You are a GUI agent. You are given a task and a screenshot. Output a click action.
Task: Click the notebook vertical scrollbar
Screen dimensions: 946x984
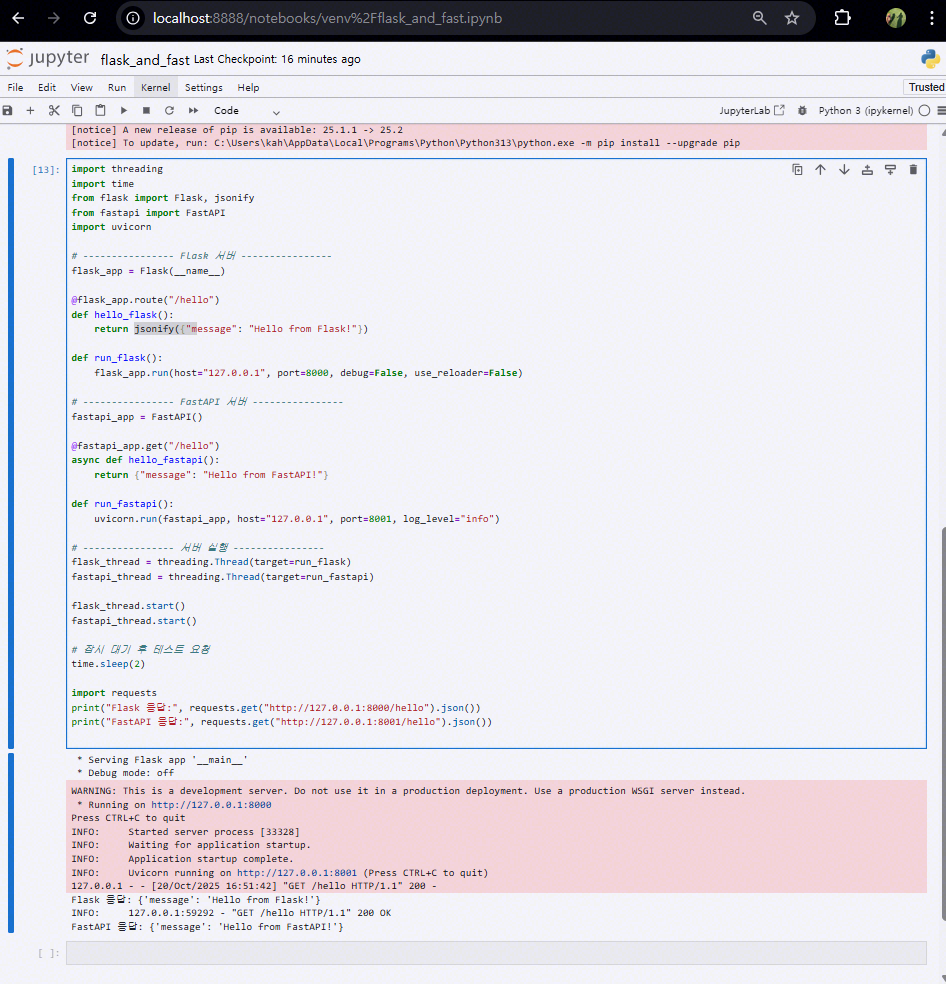point(943,722)
